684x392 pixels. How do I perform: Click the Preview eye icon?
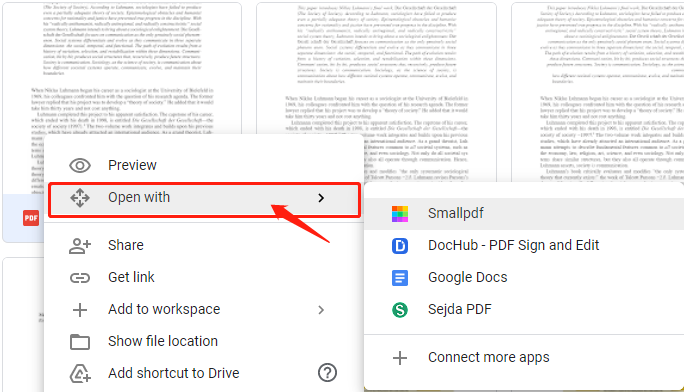(80, 166)
